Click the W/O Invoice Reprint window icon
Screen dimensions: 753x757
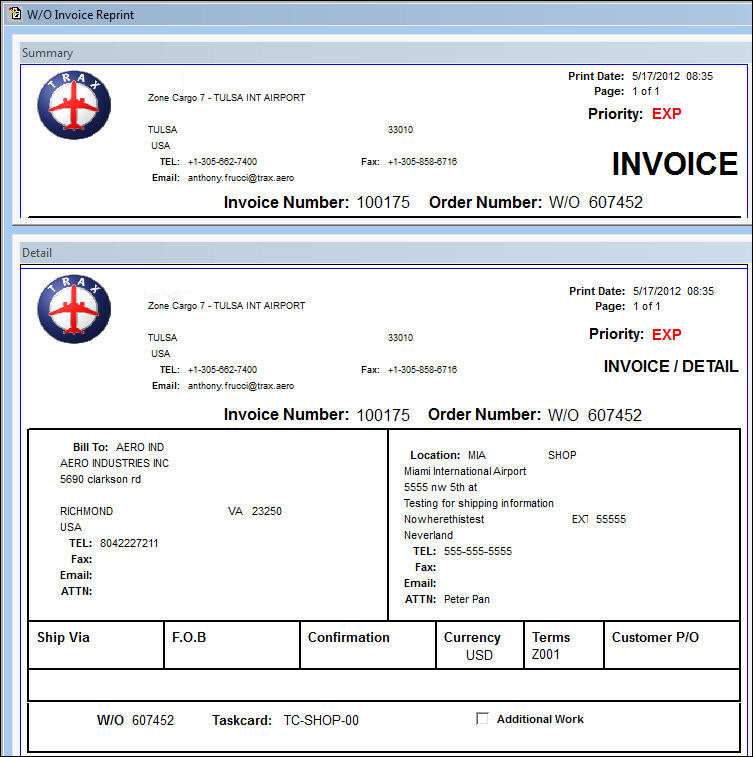[x=15, y=13]
